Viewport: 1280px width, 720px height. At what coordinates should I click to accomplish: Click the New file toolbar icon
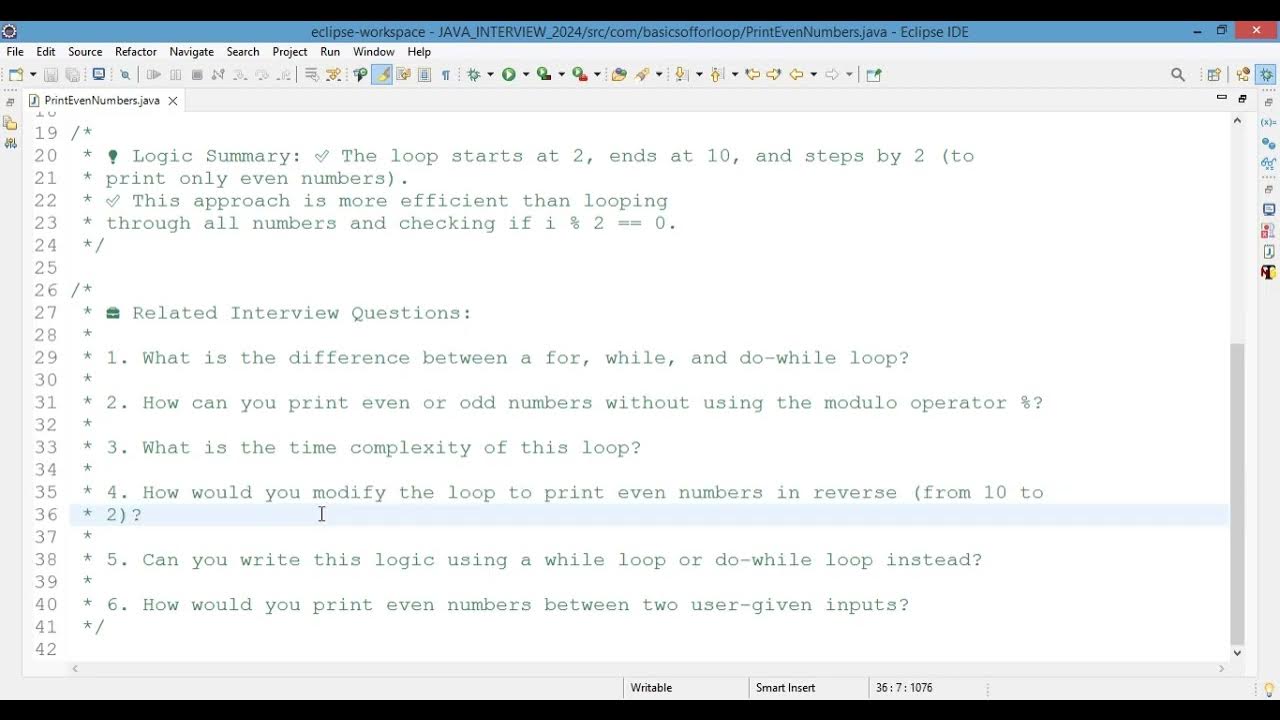pos(17,74)
